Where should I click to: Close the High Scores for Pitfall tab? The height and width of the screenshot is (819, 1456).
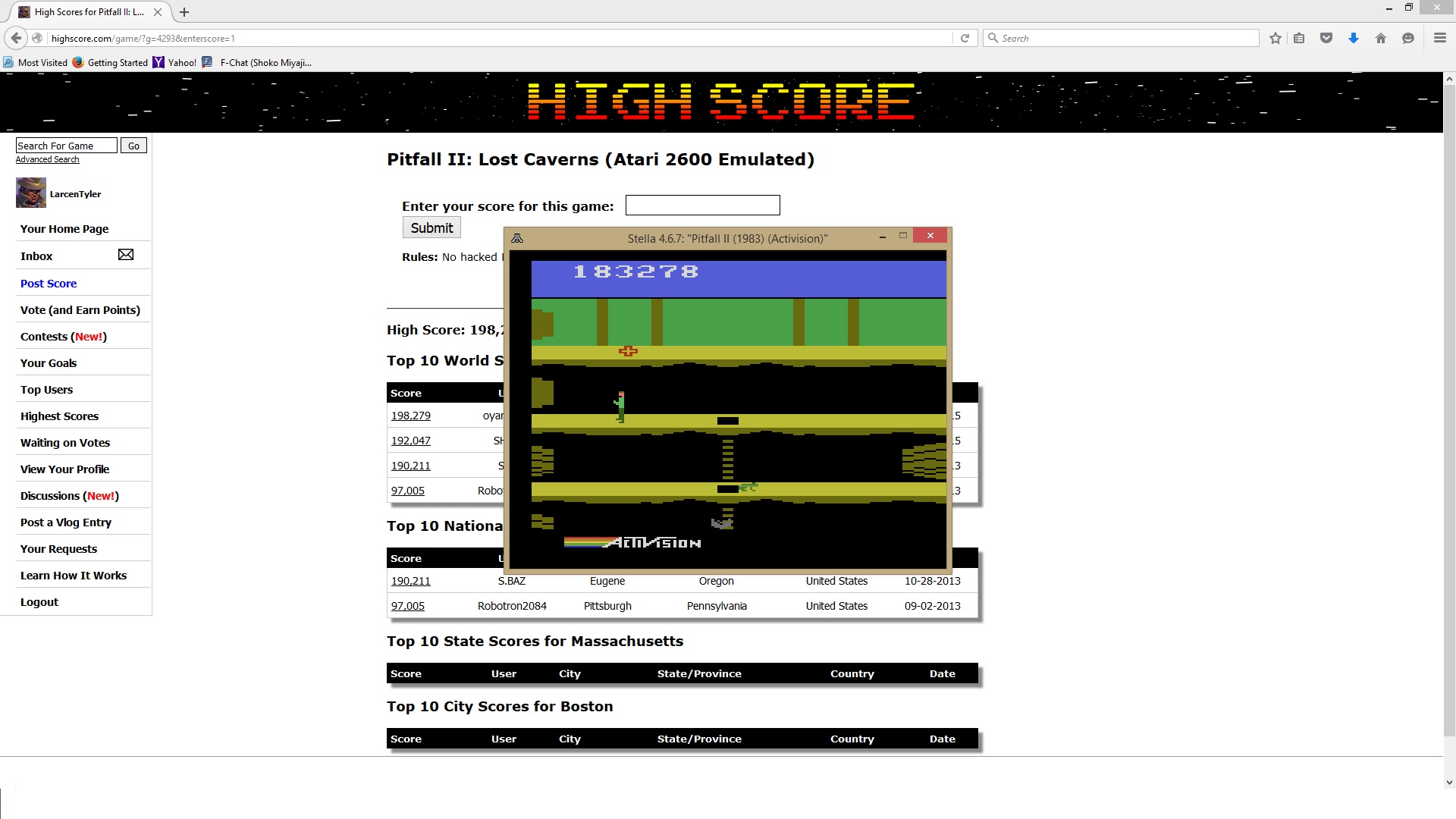[x=158, y=12]
